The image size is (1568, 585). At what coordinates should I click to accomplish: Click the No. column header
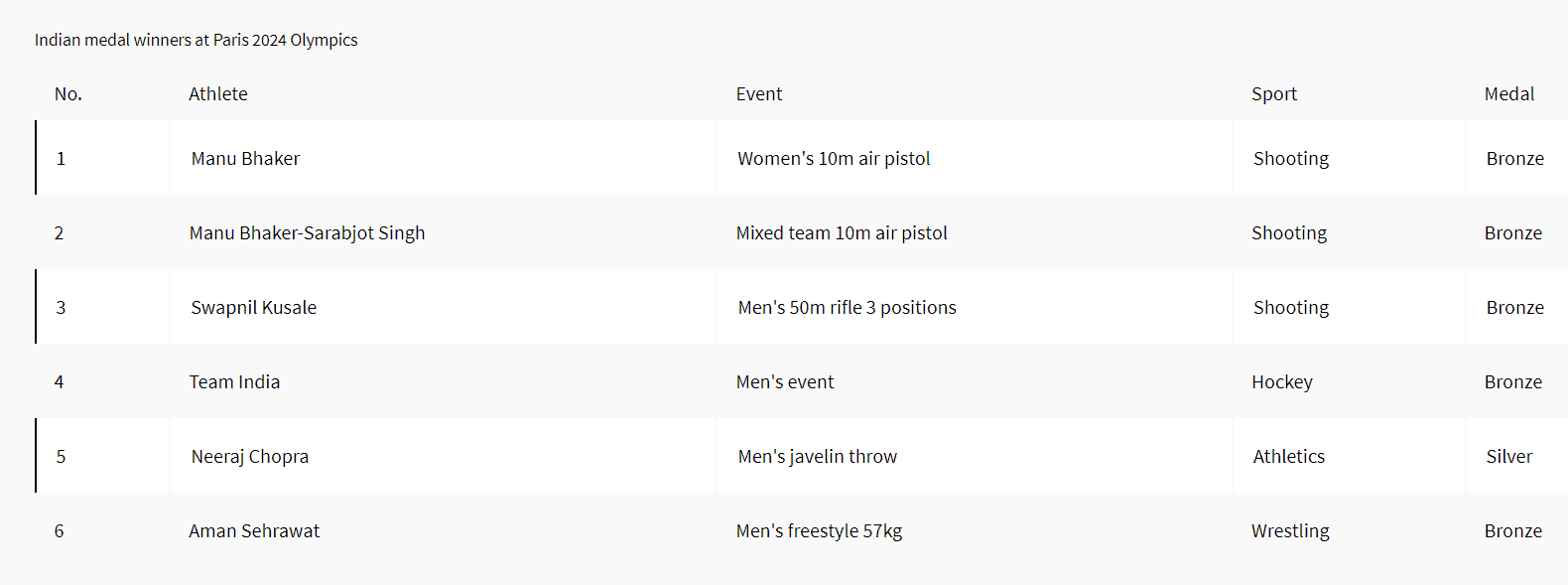pyautogui.click(x=68, y=94)
